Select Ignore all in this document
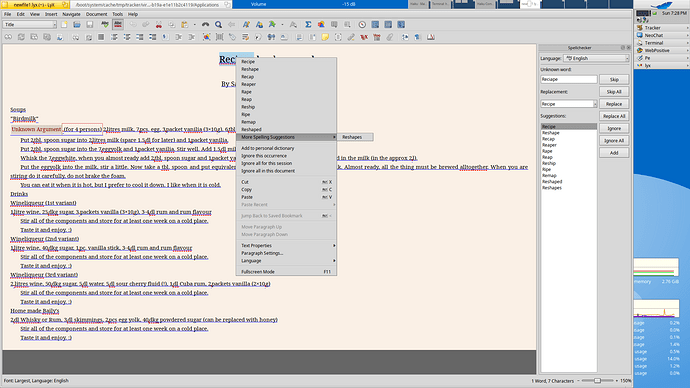Screen dimensions: 690x388 [286, 171]
